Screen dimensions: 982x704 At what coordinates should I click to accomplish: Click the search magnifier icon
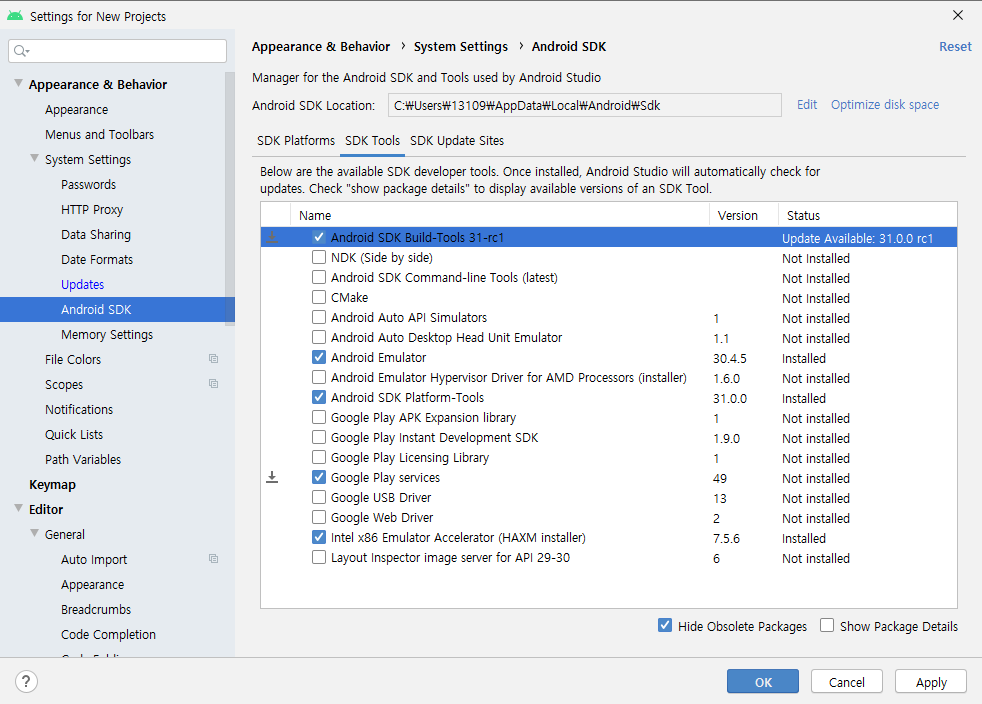click(x=21, y=51)
